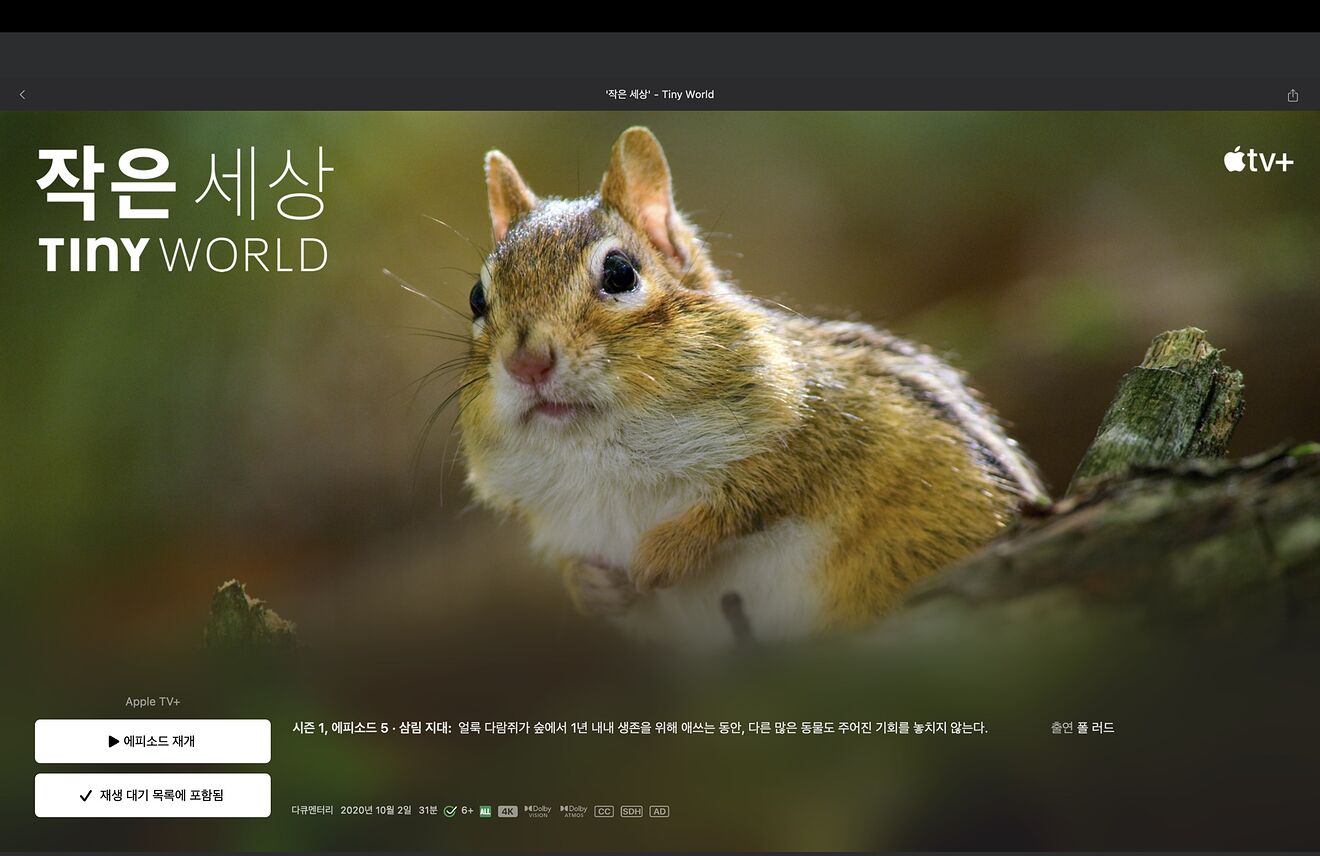
Task: Click the Apple TV+ logo
Action: point(1258,160)
